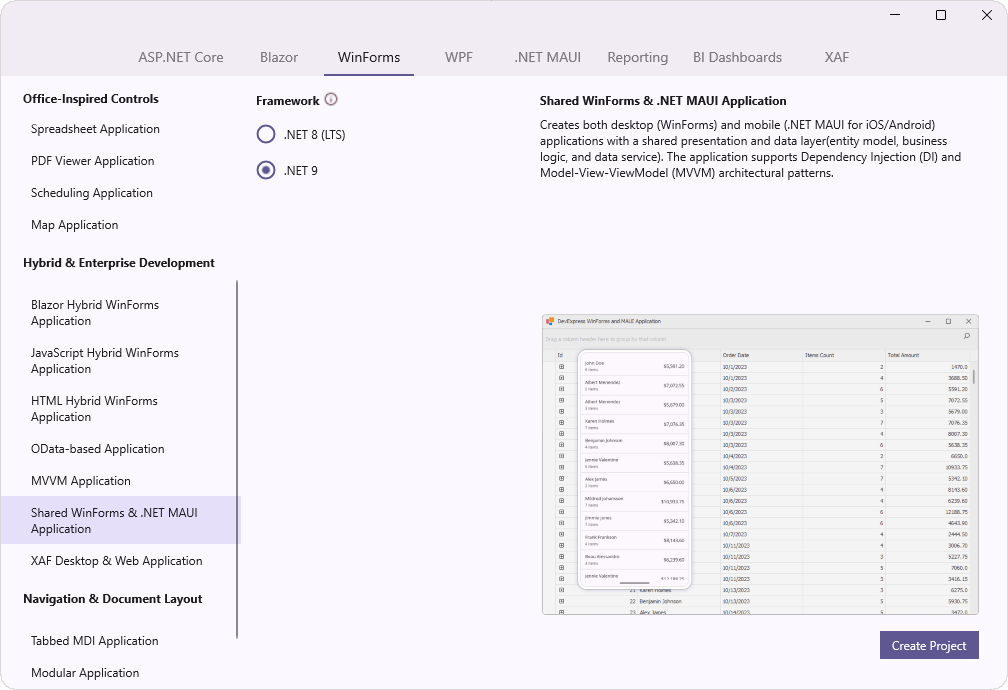Click the Create Project button
The width and height of the screenshot is (1008, 690).
point(928,645)
